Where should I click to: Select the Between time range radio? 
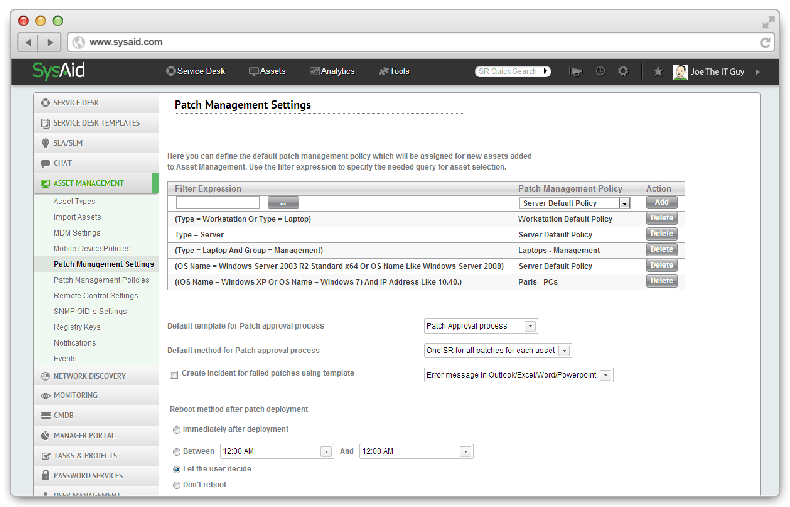176,452
